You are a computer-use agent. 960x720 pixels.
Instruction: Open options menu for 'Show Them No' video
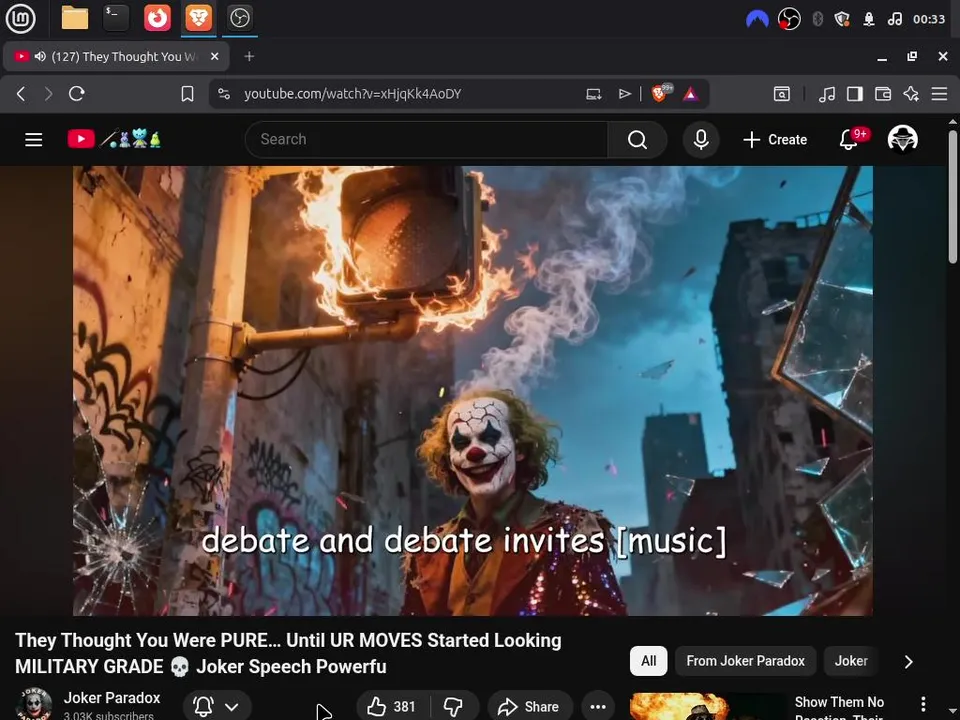(923, 704)
